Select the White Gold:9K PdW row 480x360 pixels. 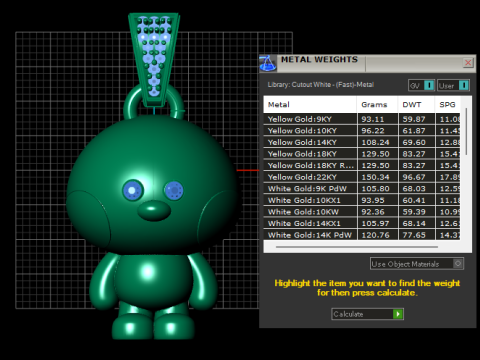(362, 189)
